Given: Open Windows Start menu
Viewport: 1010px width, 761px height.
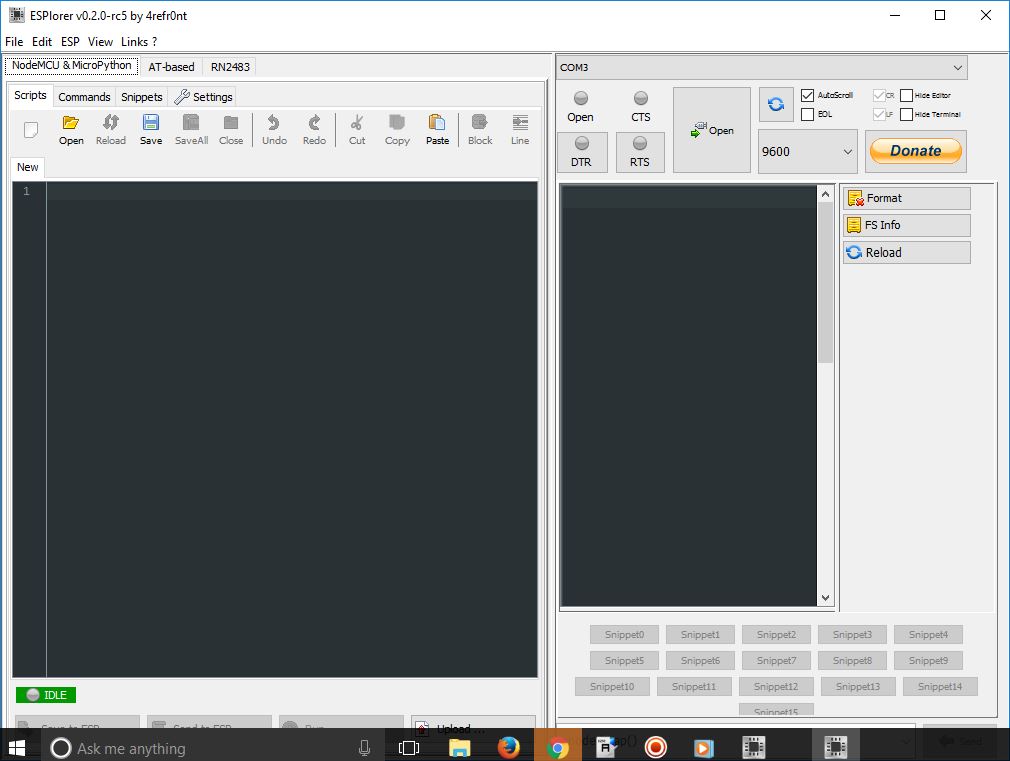Looking at the screenshot, I should (17, 747).
